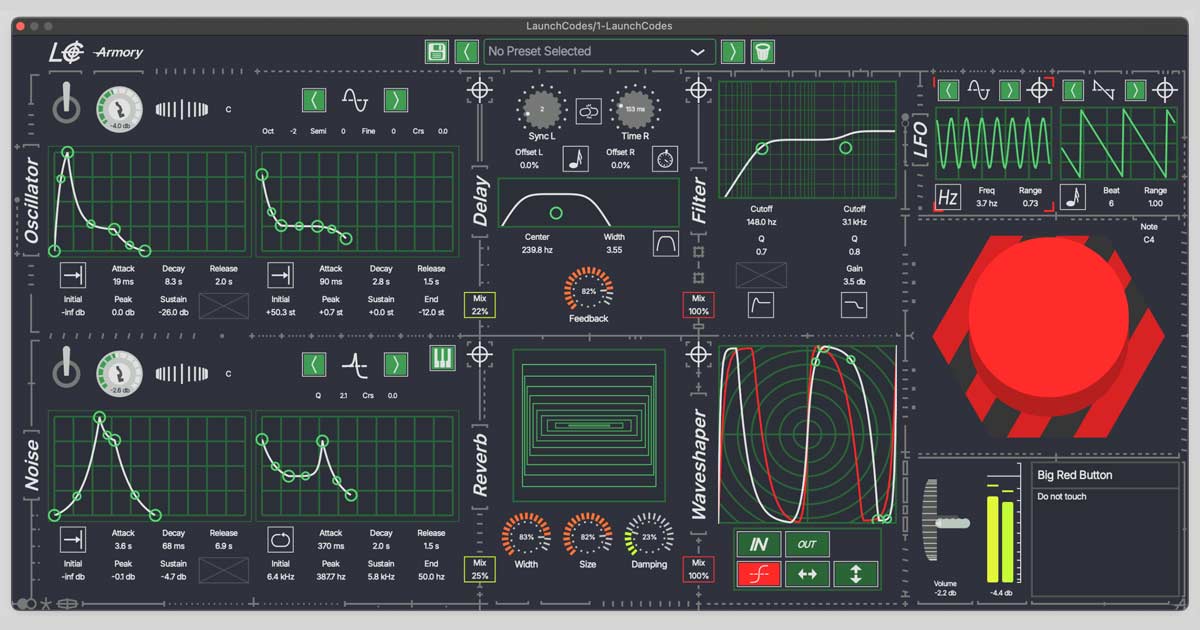Click the horizontal flip arrows in Waveshaper
The image size is (1200, 630).
click(x=807, y=574)
